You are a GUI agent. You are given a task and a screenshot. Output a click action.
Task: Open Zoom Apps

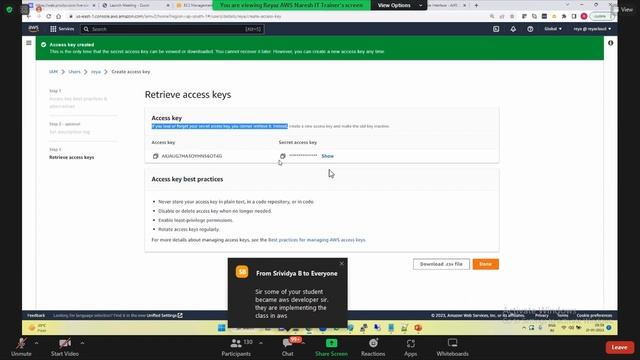coord(410,347)
